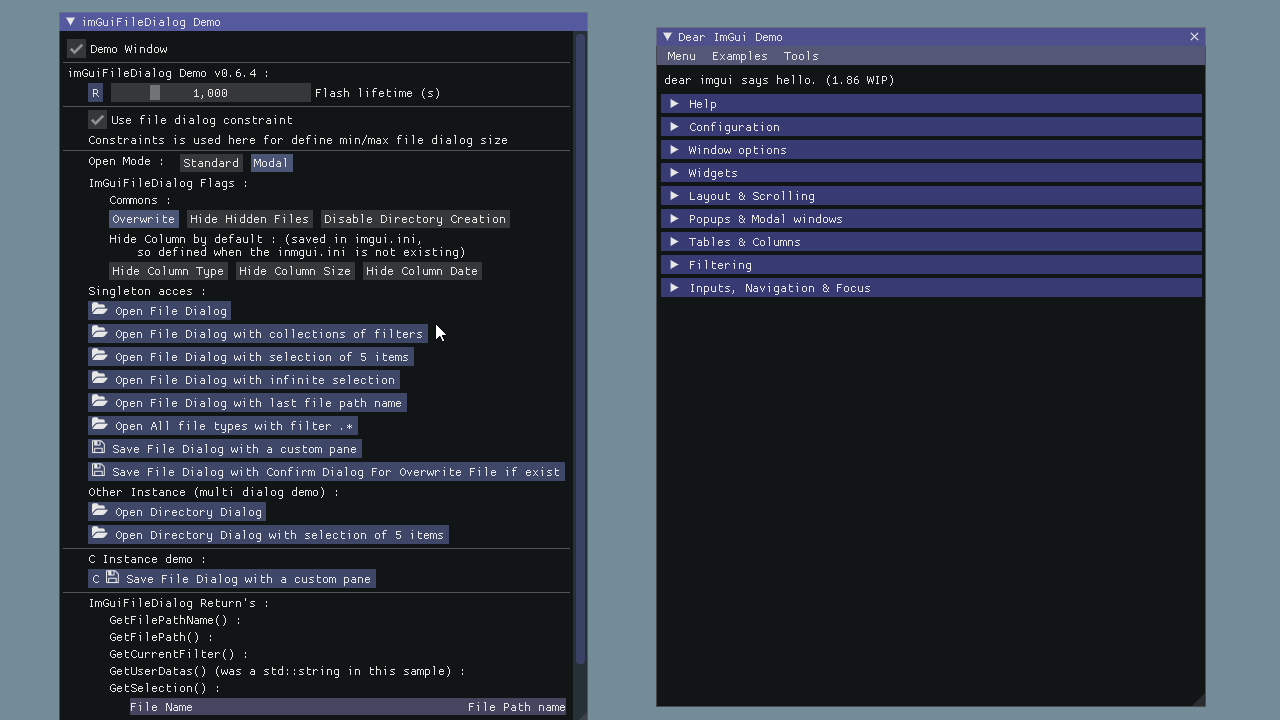Click the save icon on Save File Dialog with custom pane
1280x720 pixels.
click(x=99, y=448)
